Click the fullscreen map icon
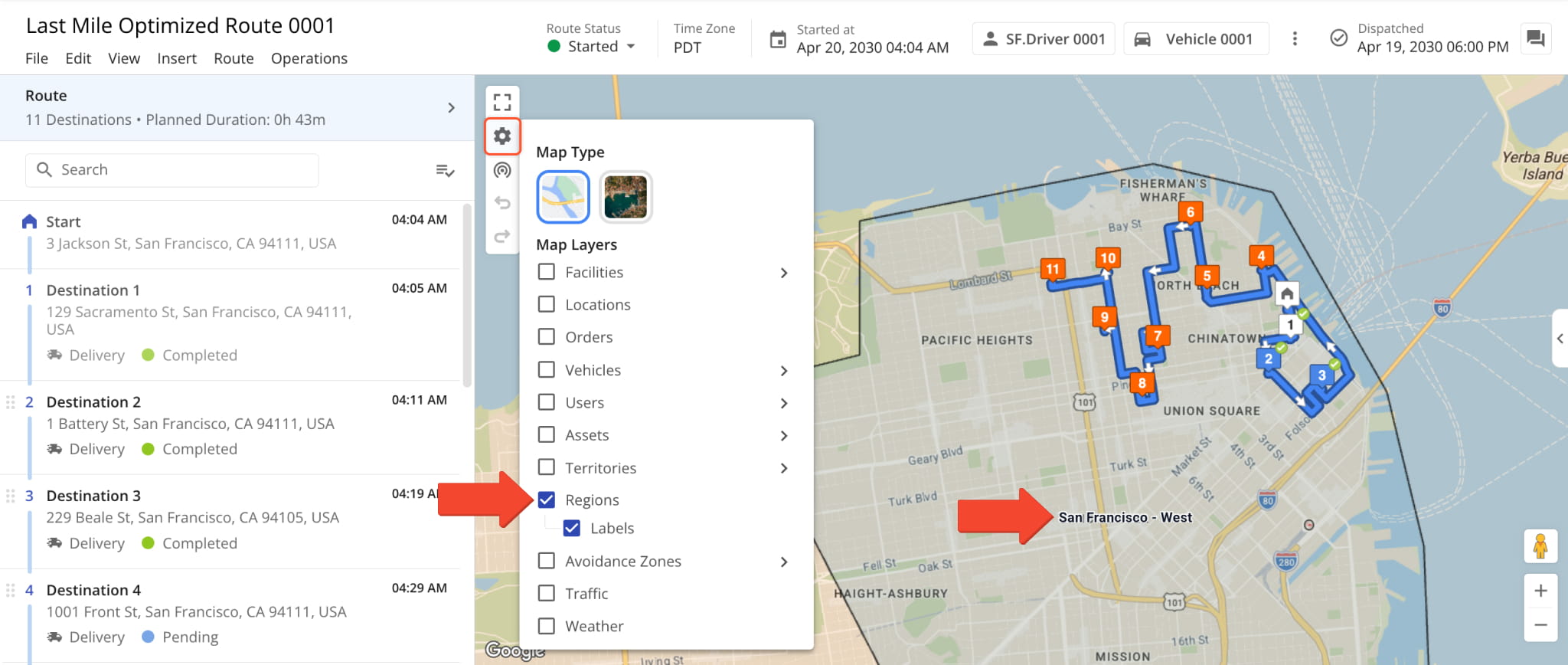Screen dimensions: 1568x665 click(502, 102)
